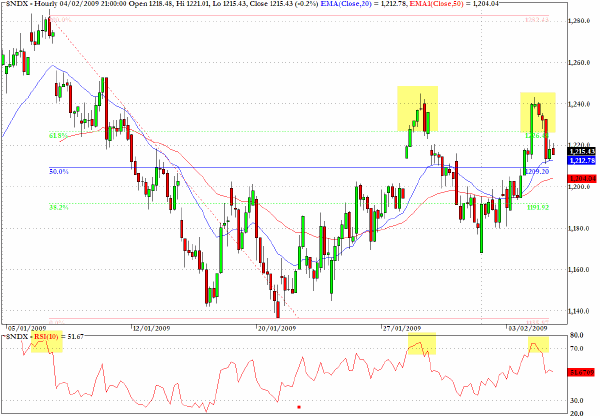Select the 38.2% Fibonacci level label
The image size is (600, 416).
(59, 207)
